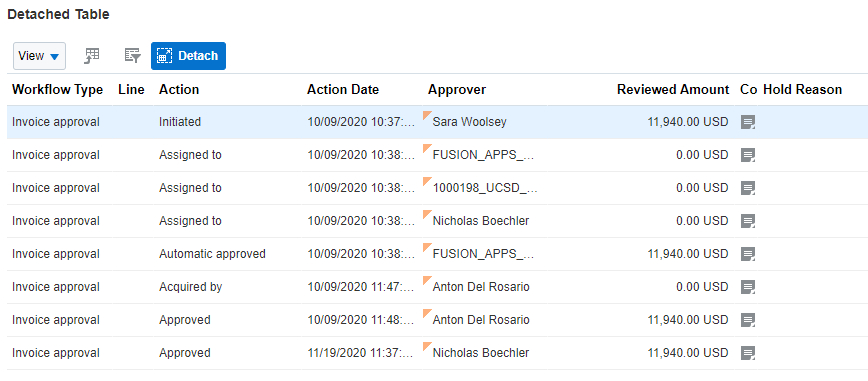
Task: Click Nicholas Boechler in the Assigned to row
Action: [x=480, y=221]
